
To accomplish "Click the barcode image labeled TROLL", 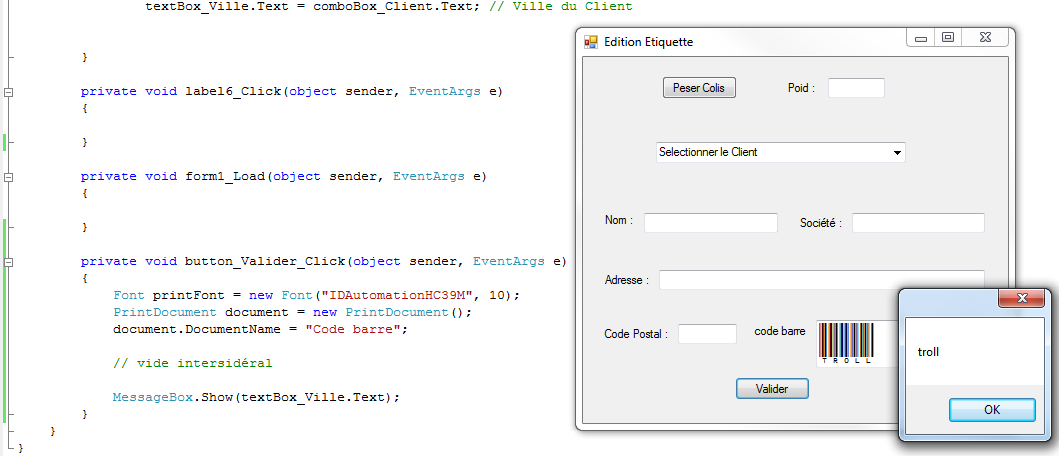I will (846, 342).
